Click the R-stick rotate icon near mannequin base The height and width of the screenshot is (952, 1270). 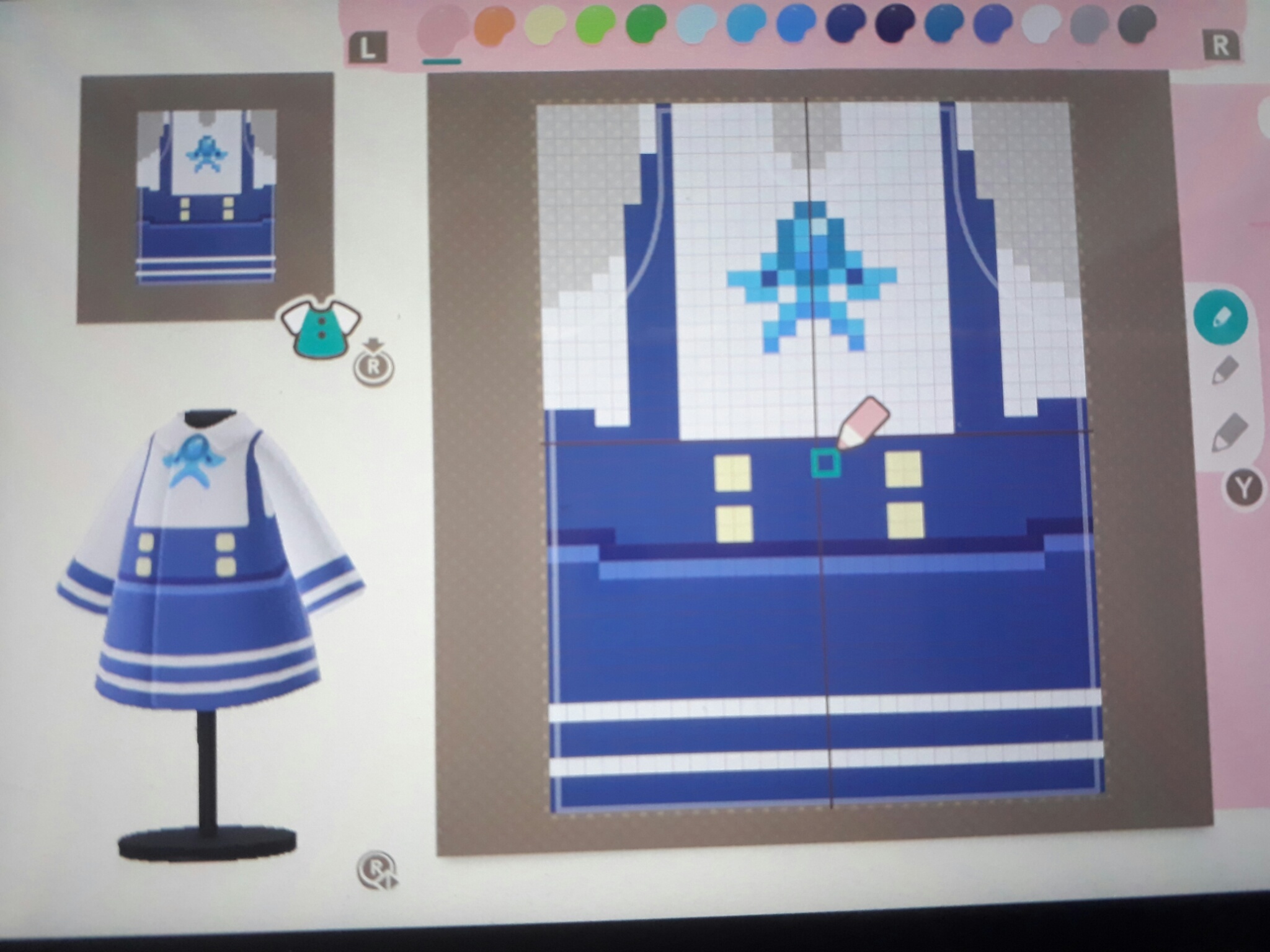point(378,871)
